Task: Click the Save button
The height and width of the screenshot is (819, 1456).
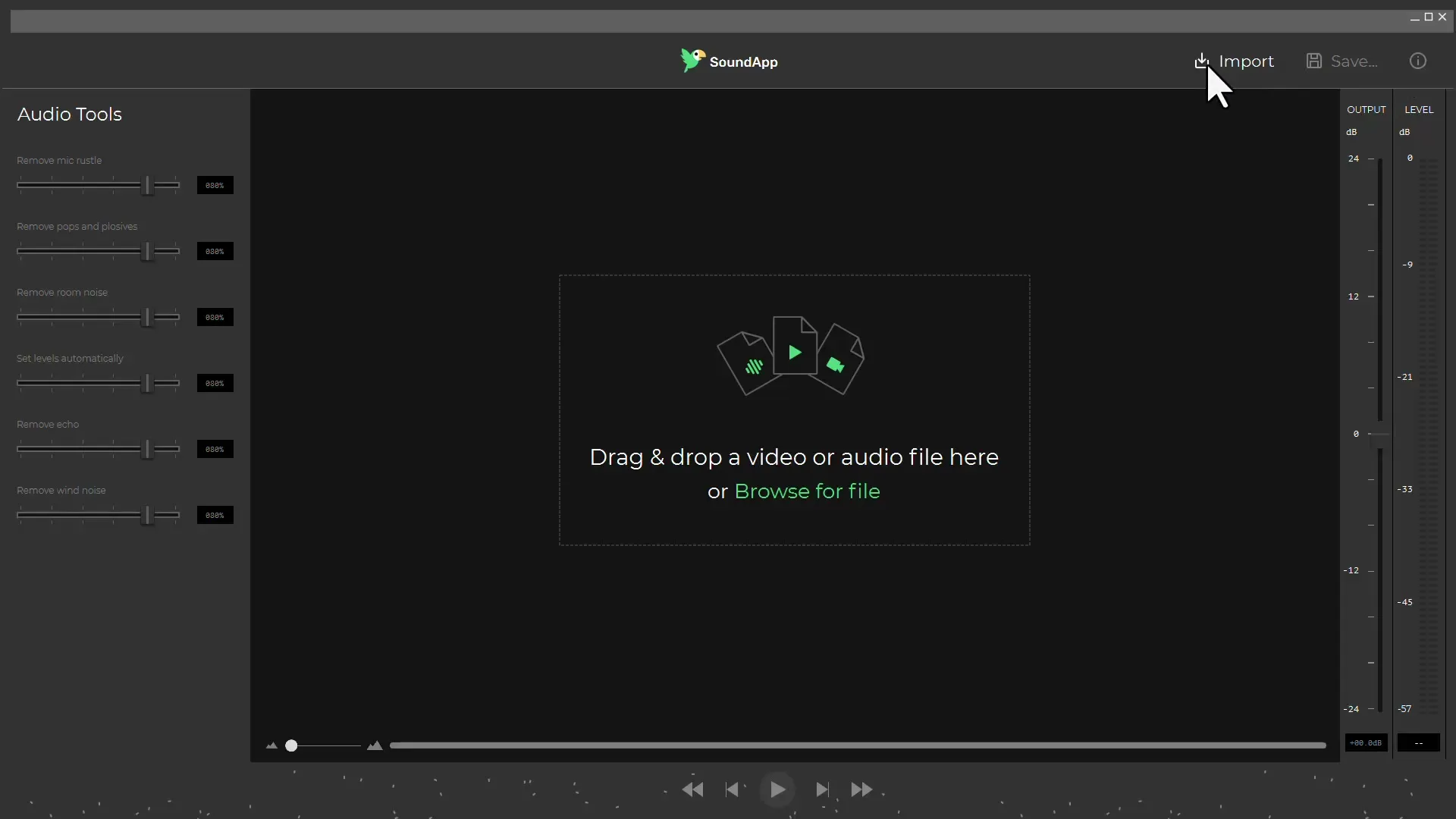Action: pos(1341,61)
